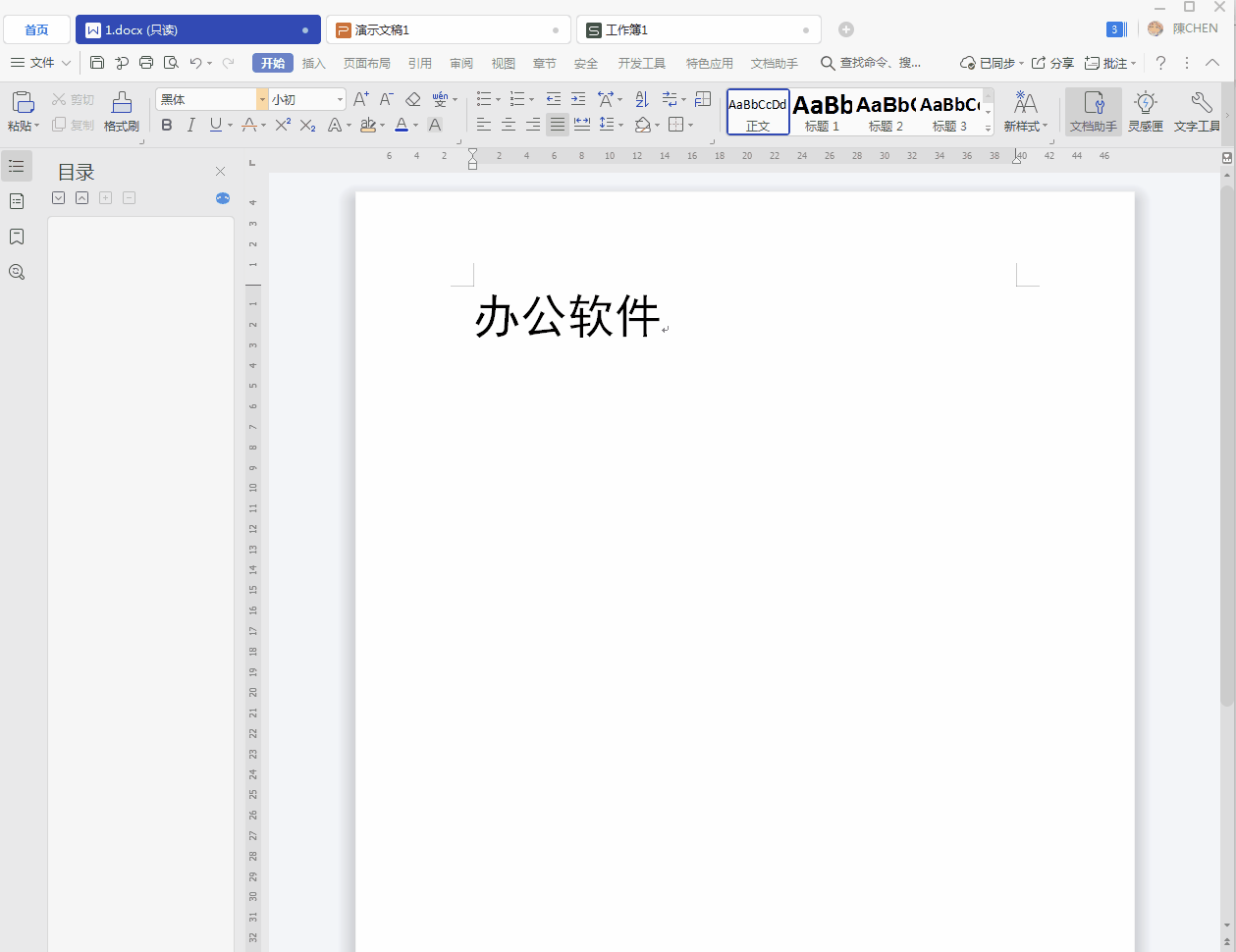Switch to the 插入 (Insert) tab

[x=314, y=63]
